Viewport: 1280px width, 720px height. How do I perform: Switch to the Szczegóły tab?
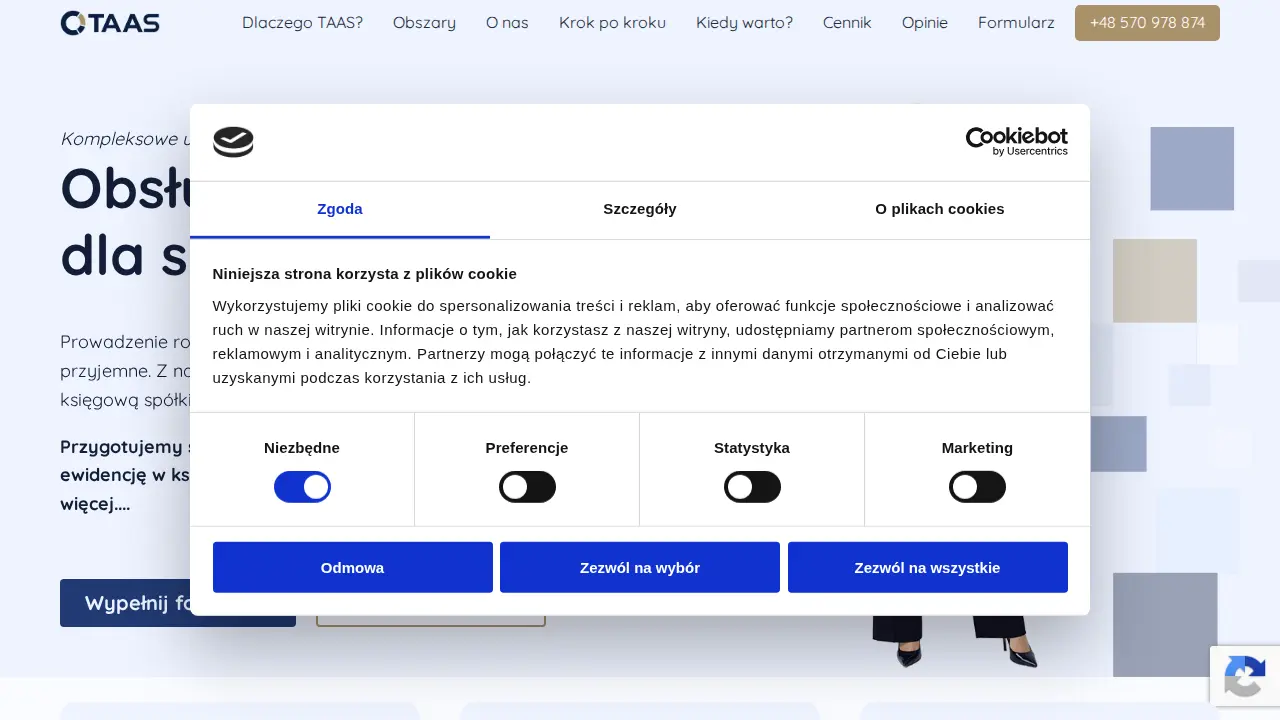[640, 209]
